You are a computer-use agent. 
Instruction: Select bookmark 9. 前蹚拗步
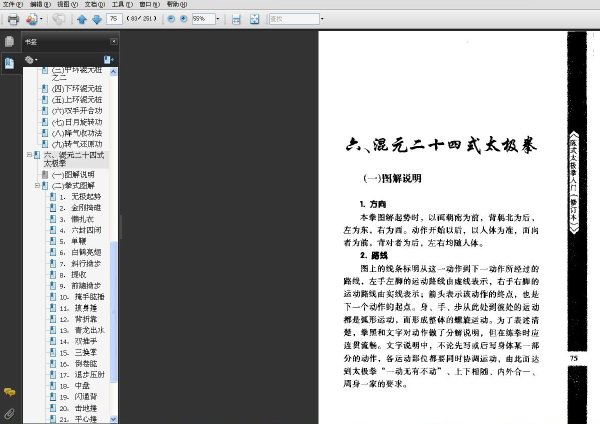coord(80,285)
